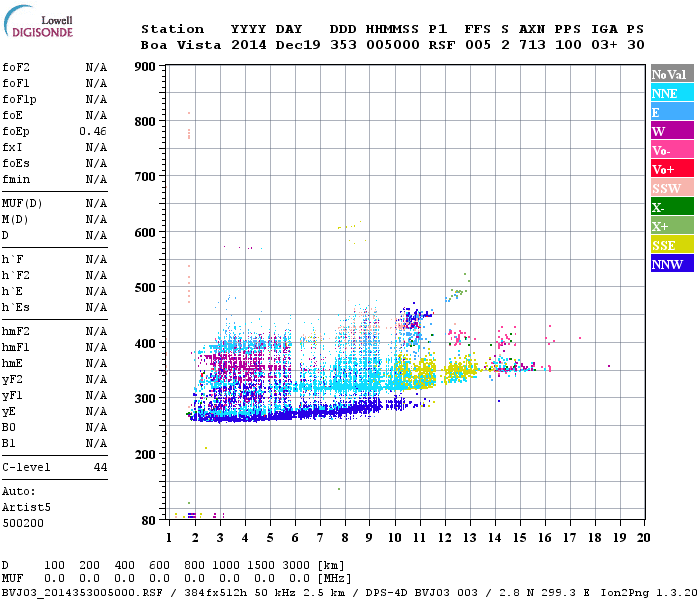Click the 3000 km distance column header

[x=296, y=566]
